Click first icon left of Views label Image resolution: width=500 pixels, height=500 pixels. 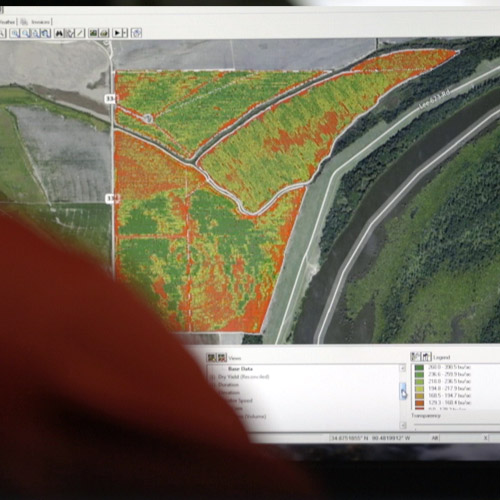coord(212,358)
